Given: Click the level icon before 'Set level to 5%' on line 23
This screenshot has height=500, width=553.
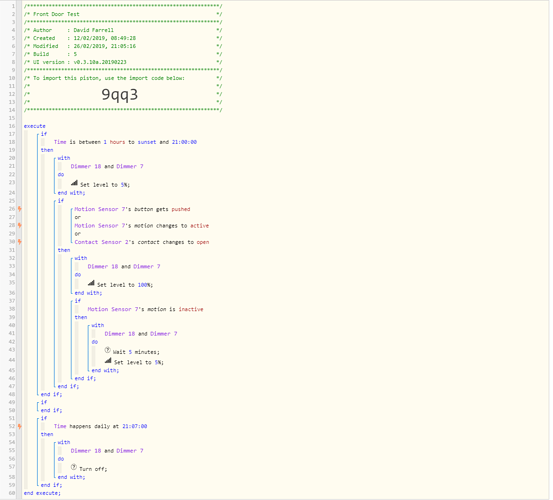Looking at the screenshot, I should 74,183.
